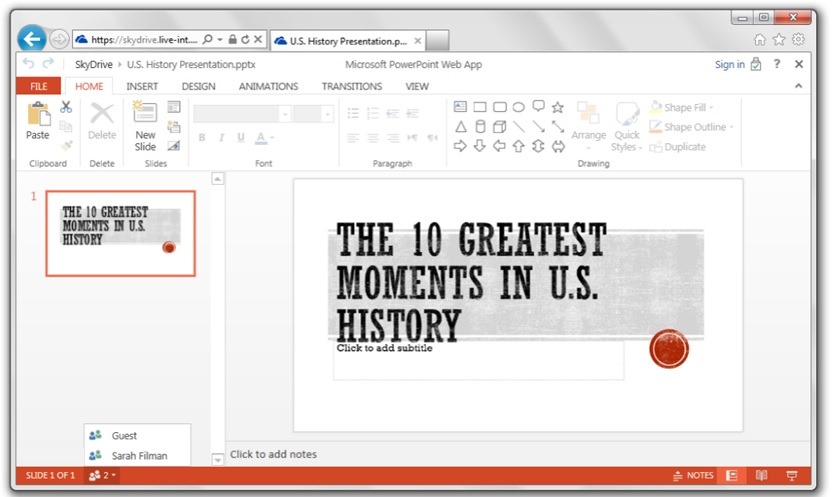Open SkyDrive breadcrumb link
The height and width of the screenshot is (497, 833).
pos(93,64)
